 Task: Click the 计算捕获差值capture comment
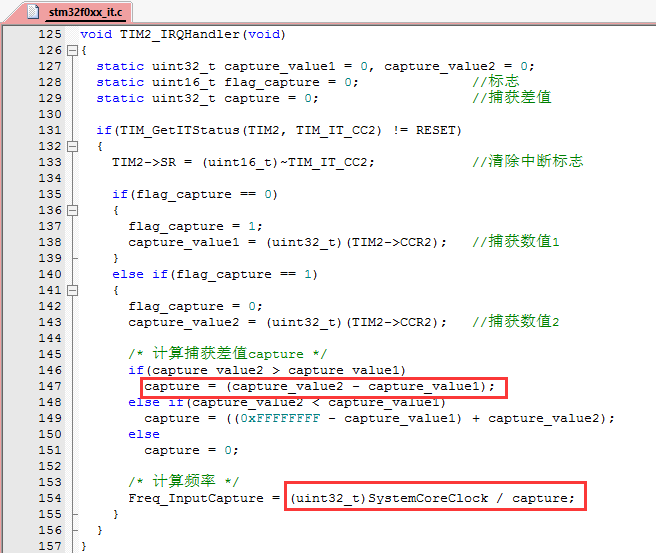pyautogui.click(x=228, y=354)
